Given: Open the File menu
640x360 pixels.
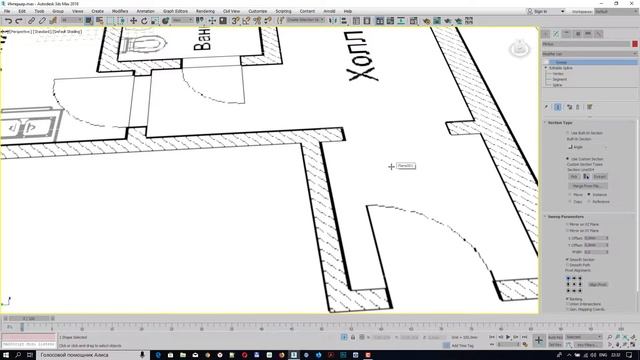Looking at the screenshot, I should (x=7, y=11).
